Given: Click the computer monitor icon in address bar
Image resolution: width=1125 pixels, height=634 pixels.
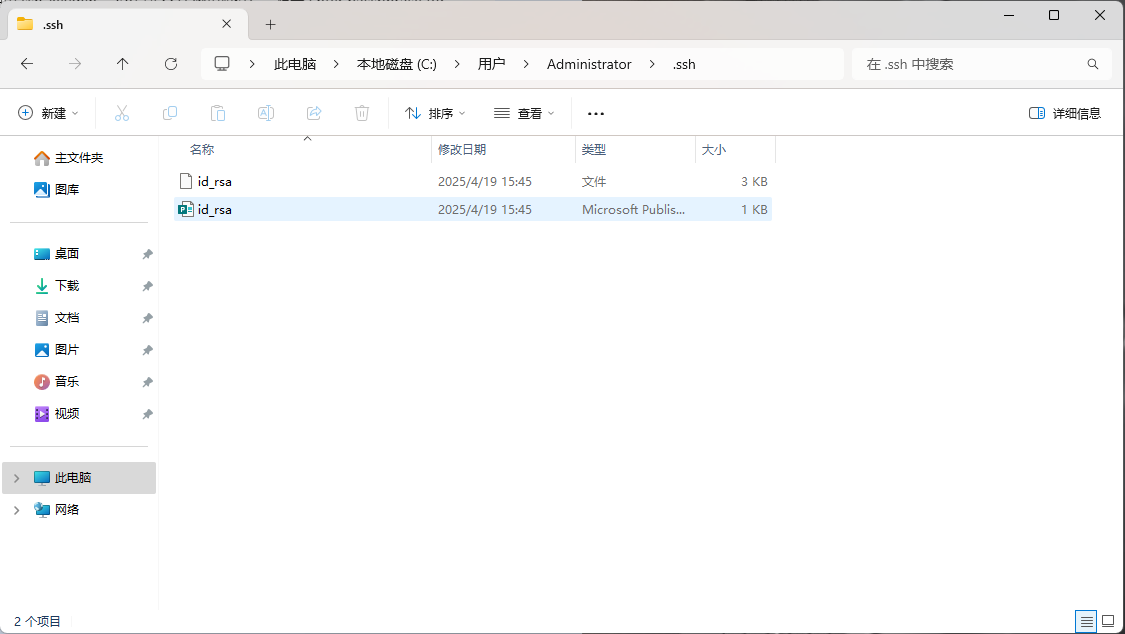Looking at the screenshot, I should [x=222, y=64].
